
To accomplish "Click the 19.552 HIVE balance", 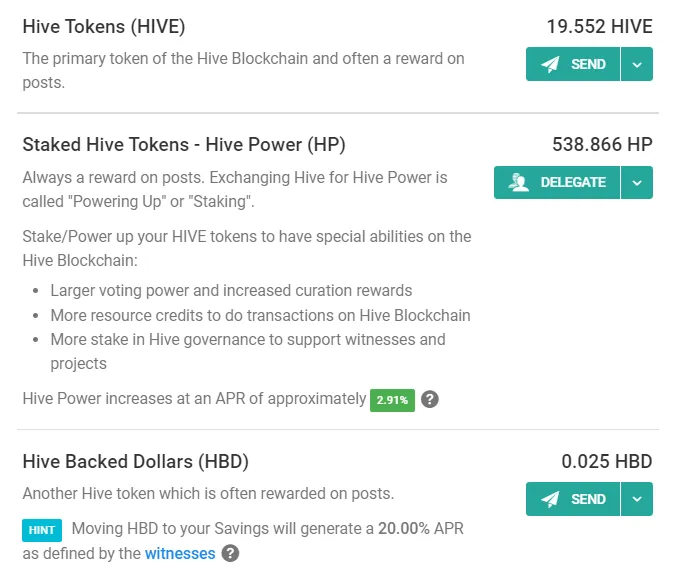I will coord(599,26).
